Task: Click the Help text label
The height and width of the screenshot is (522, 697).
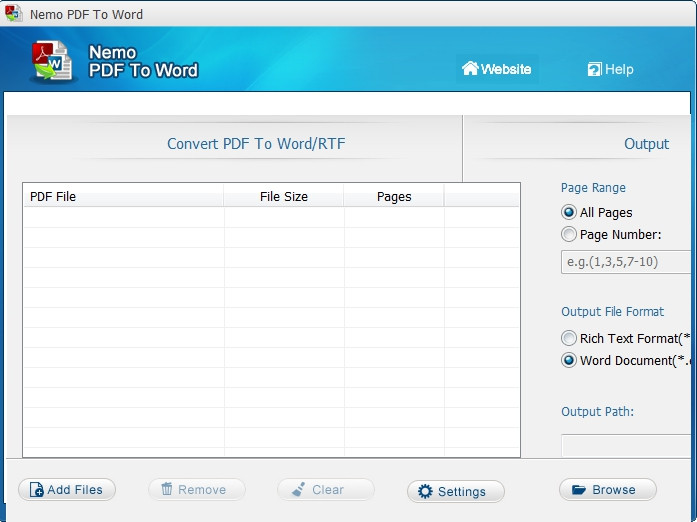Action: click(x=619, y=69)
